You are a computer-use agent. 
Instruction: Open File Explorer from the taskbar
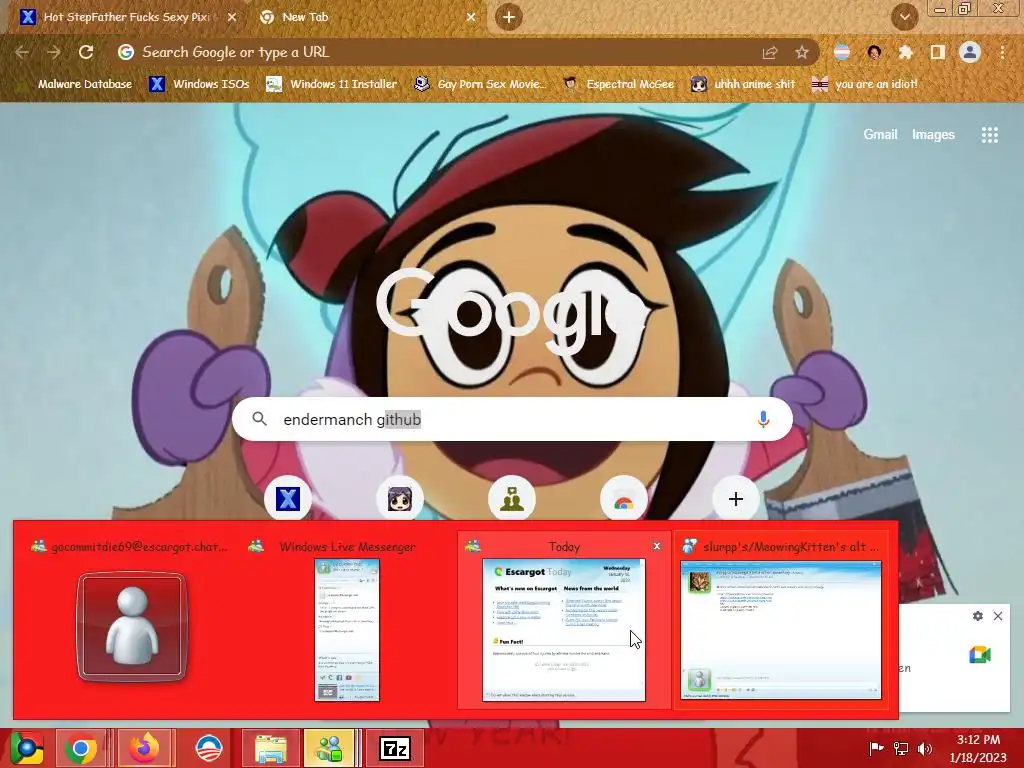pyautogui.click(x=270, y=748)
